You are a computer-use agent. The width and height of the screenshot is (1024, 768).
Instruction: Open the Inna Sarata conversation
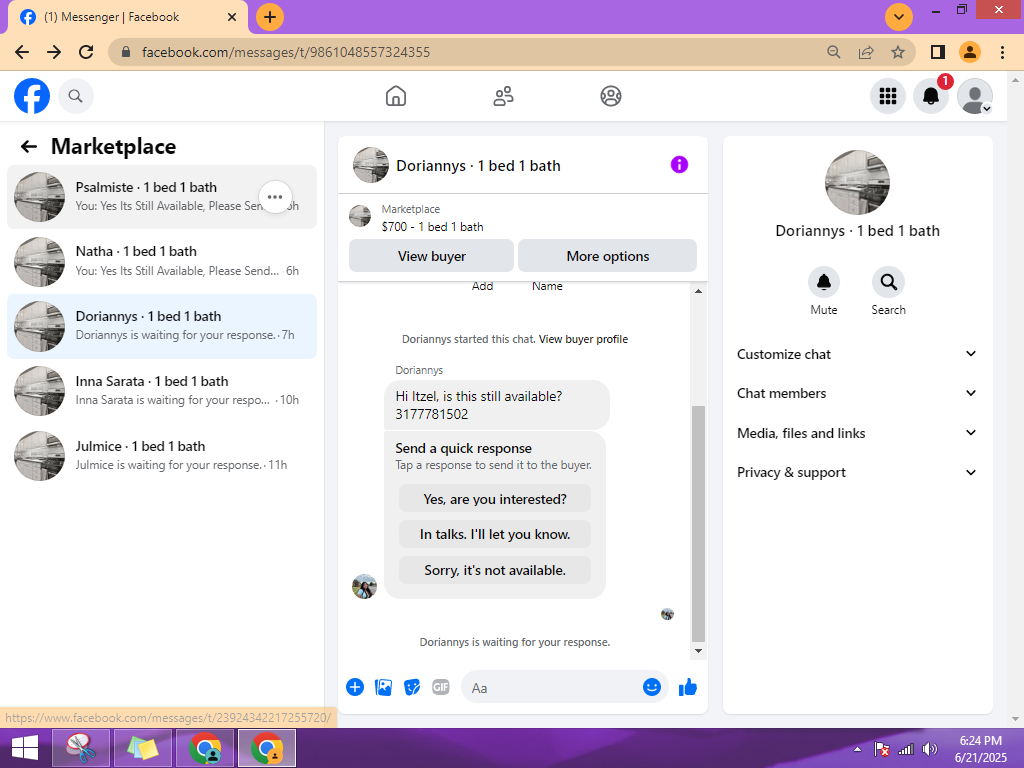[x=162, y=391]
